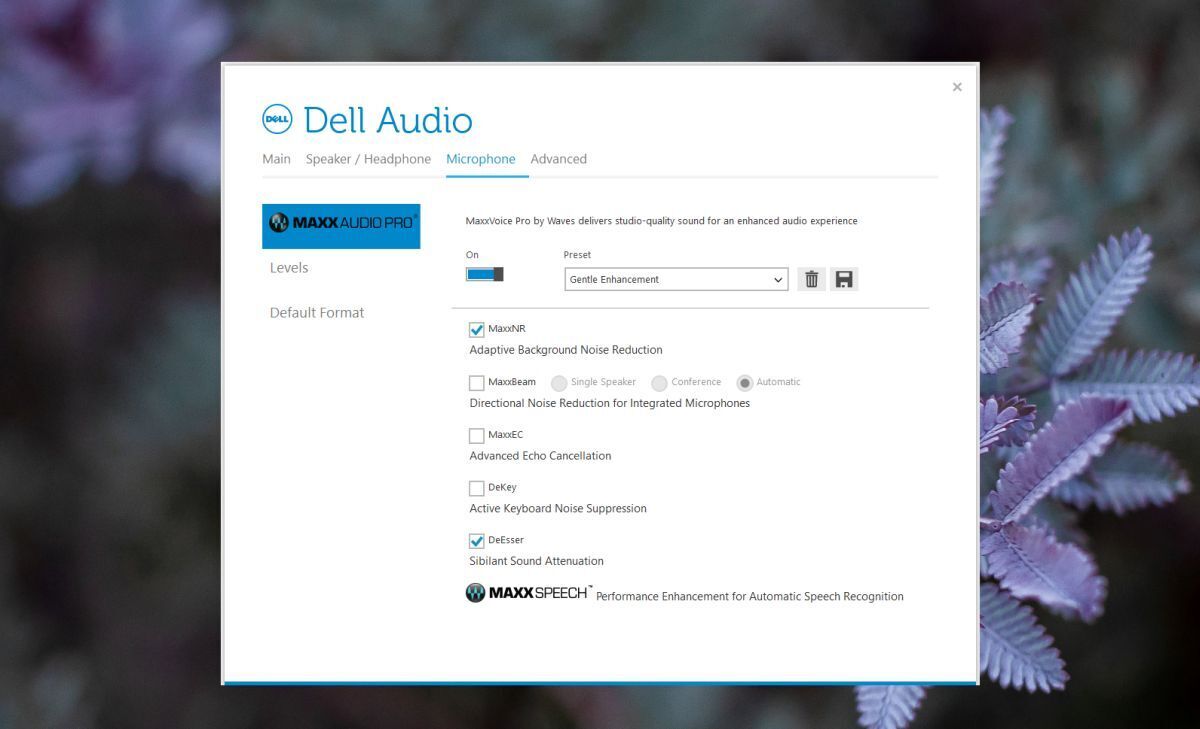Turn off the microphone On toggle

[484, 272]
